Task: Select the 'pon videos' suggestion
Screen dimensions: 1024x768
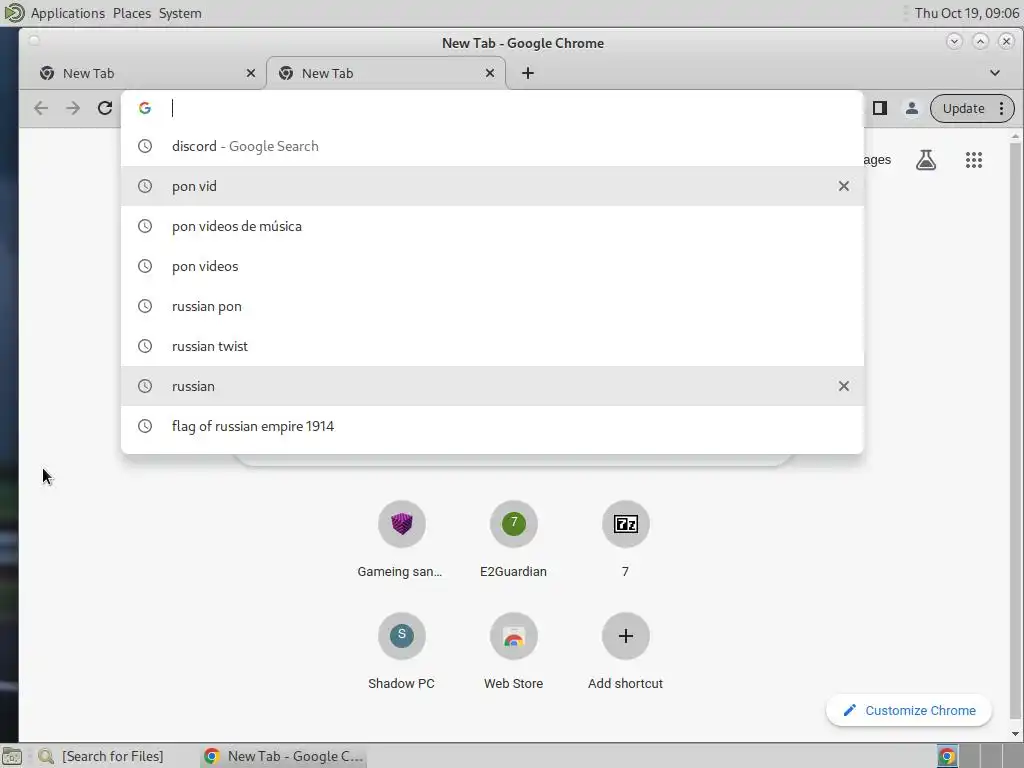Action: click(x=492, y=266)
